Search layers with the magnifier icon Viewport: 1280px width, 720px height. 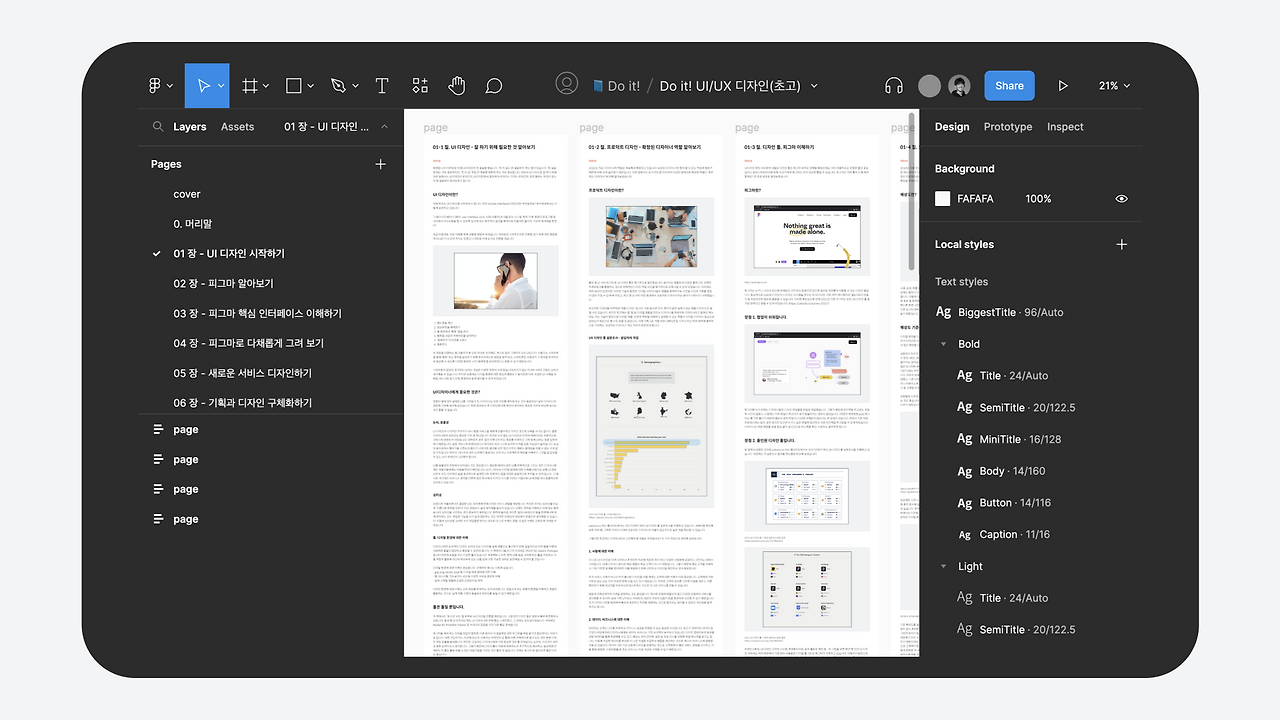coord(158,127)
